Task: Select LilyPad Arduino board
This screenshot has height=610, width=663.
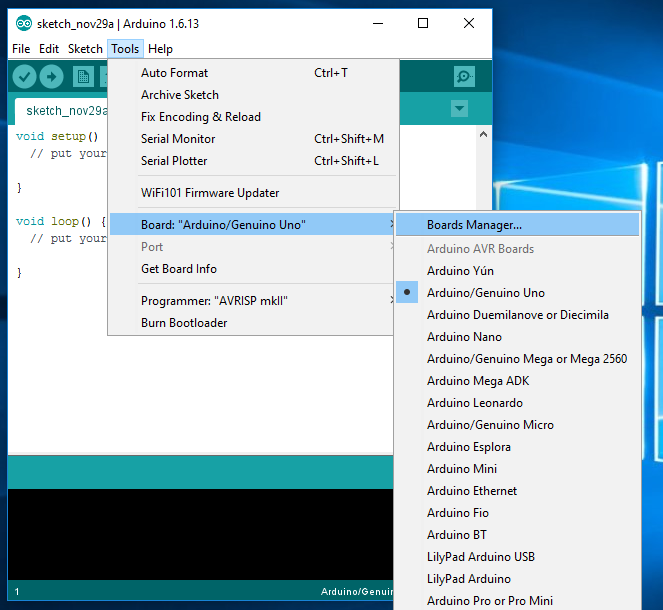Action: [x=517, y=578]
